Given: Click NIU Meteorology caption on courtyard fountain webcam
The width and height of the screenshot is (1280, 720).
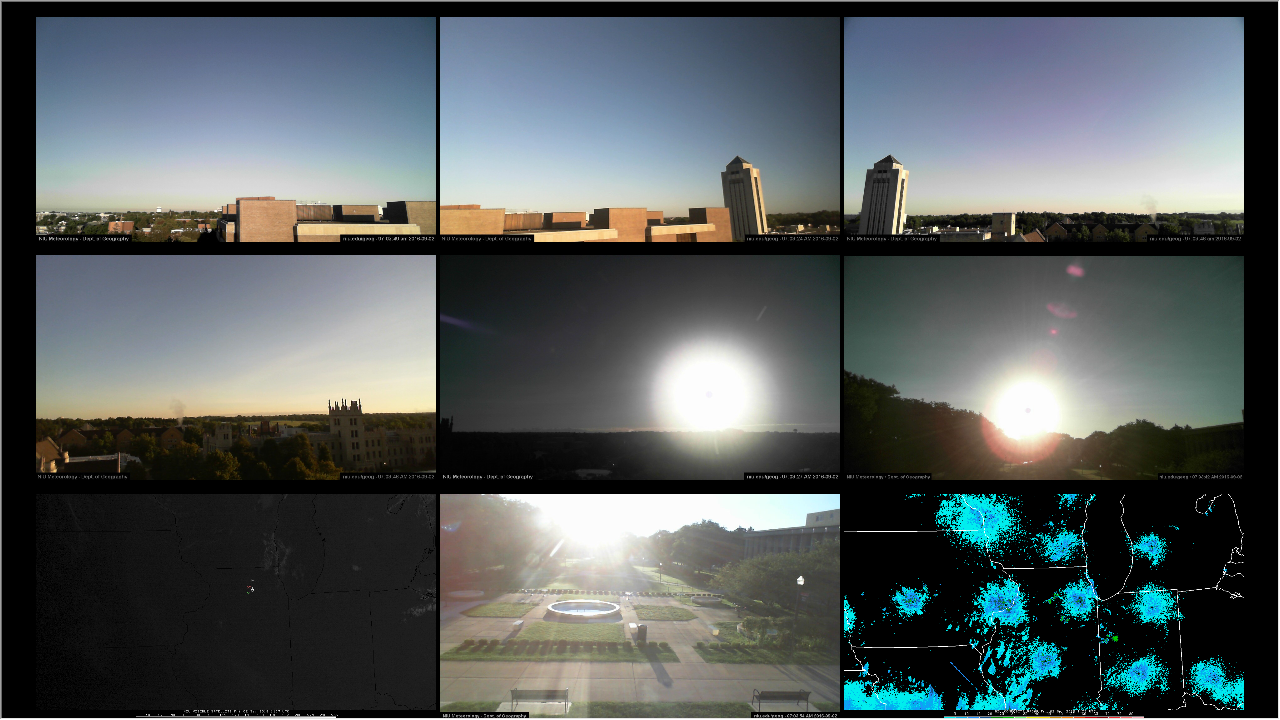Looking at the screenshot, I should coord(485,714).
